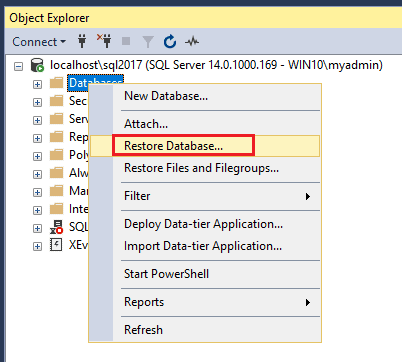This screenshot has width=402, height=362.
Task: Collapse the localhost\sql2017 server node
Action: tap(18, 66)
